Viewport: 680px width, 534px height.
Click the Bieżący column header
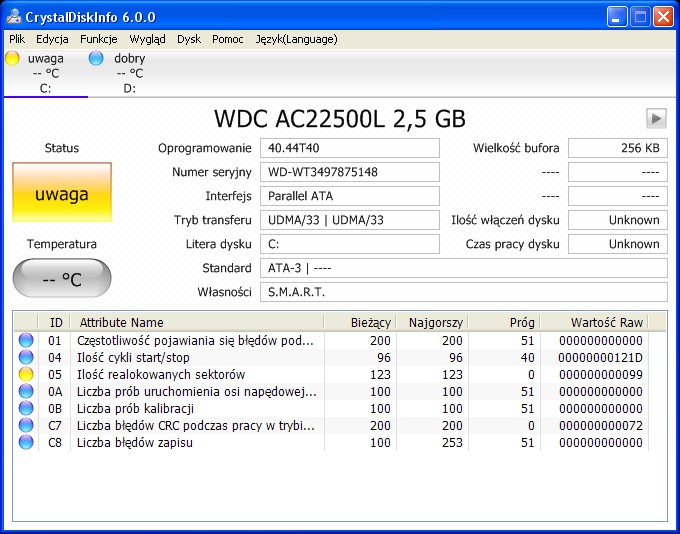pos(360,322)
